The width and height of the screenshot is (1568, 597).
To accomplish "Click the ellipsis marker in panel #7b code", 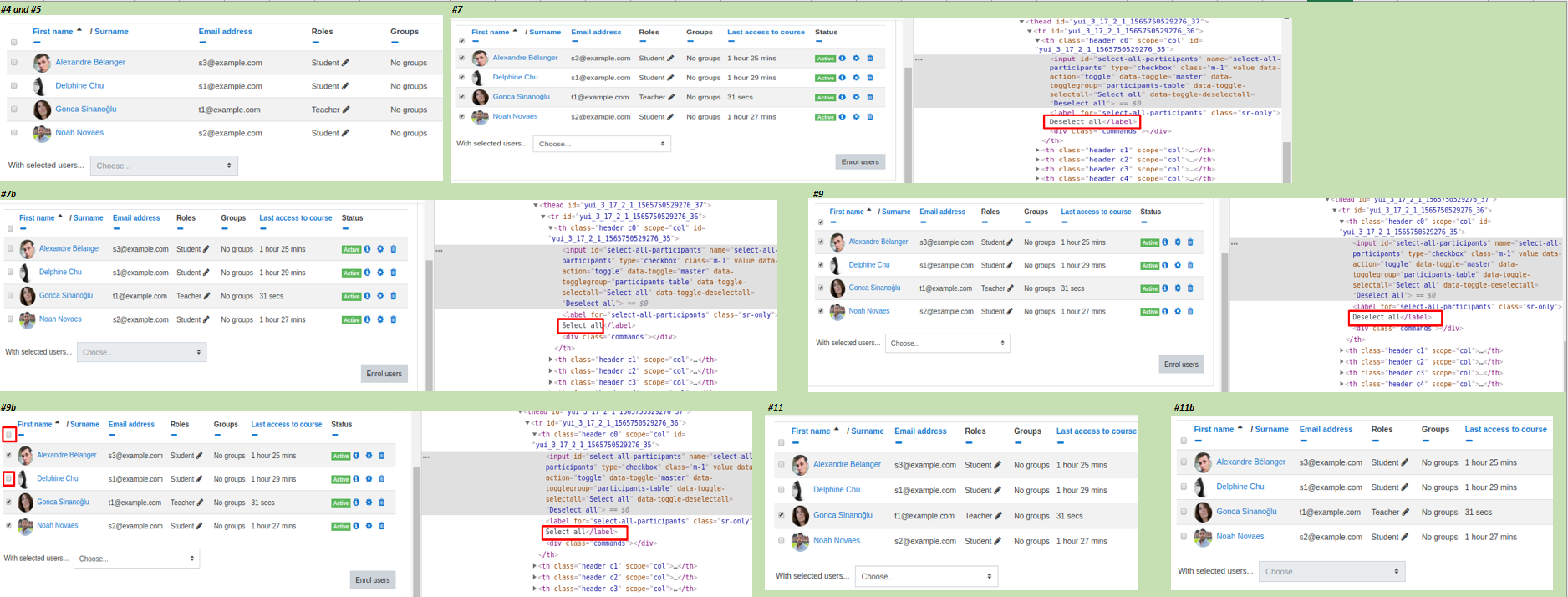I will click(439, 250).
